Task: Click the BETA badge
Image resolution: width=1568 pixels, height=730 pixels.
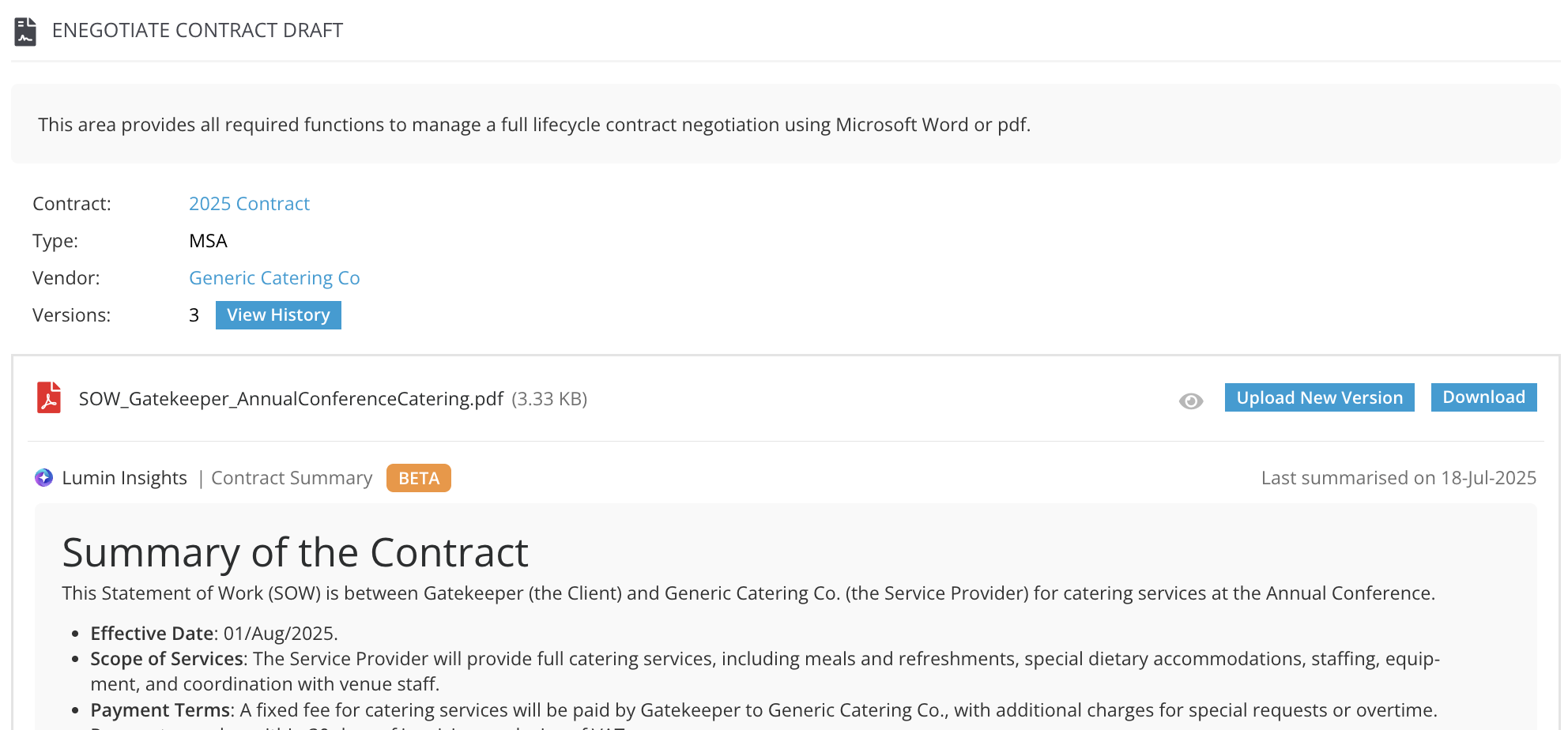Action: [419, 478]
